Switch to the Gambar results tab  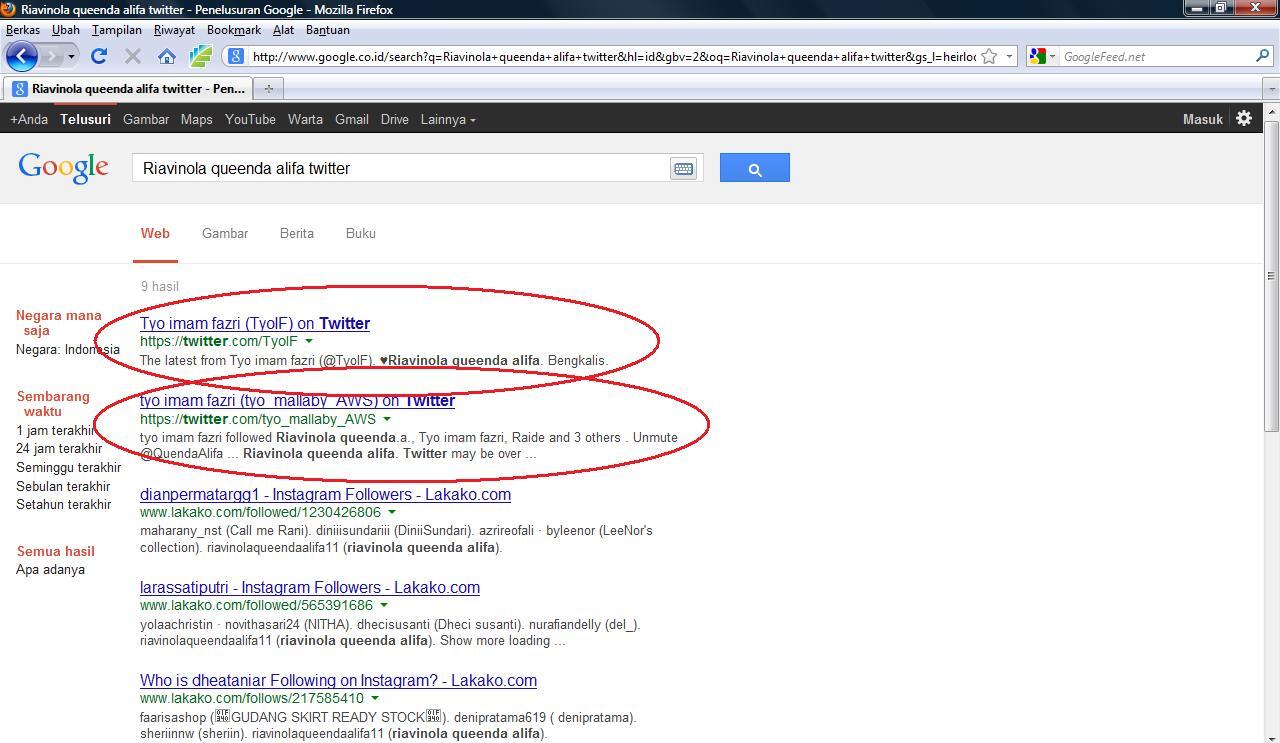225,233
